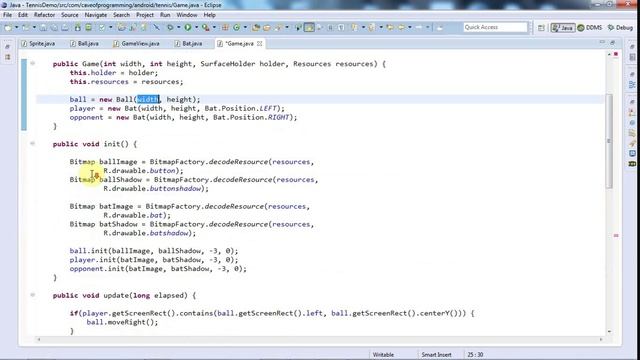Screen dimensions: 640x360
Task: Switch to the Bat.java tab
Action: point(189,43)
